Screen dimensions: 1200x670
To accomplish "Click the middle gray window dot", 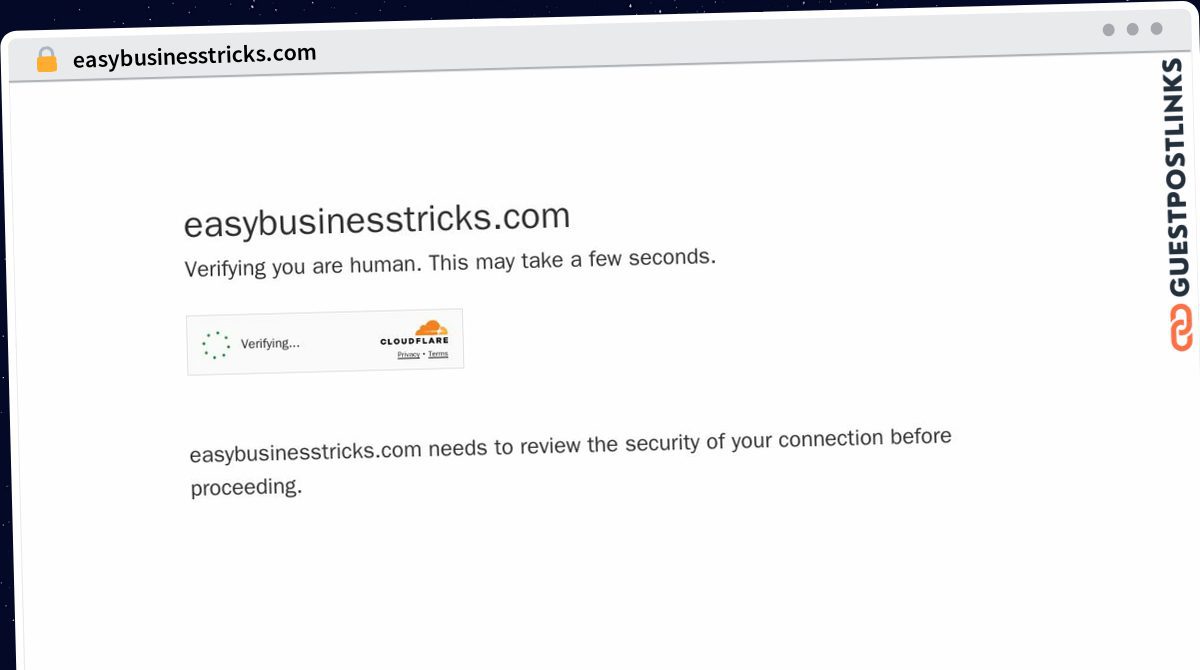I will tap(1132, 29).
